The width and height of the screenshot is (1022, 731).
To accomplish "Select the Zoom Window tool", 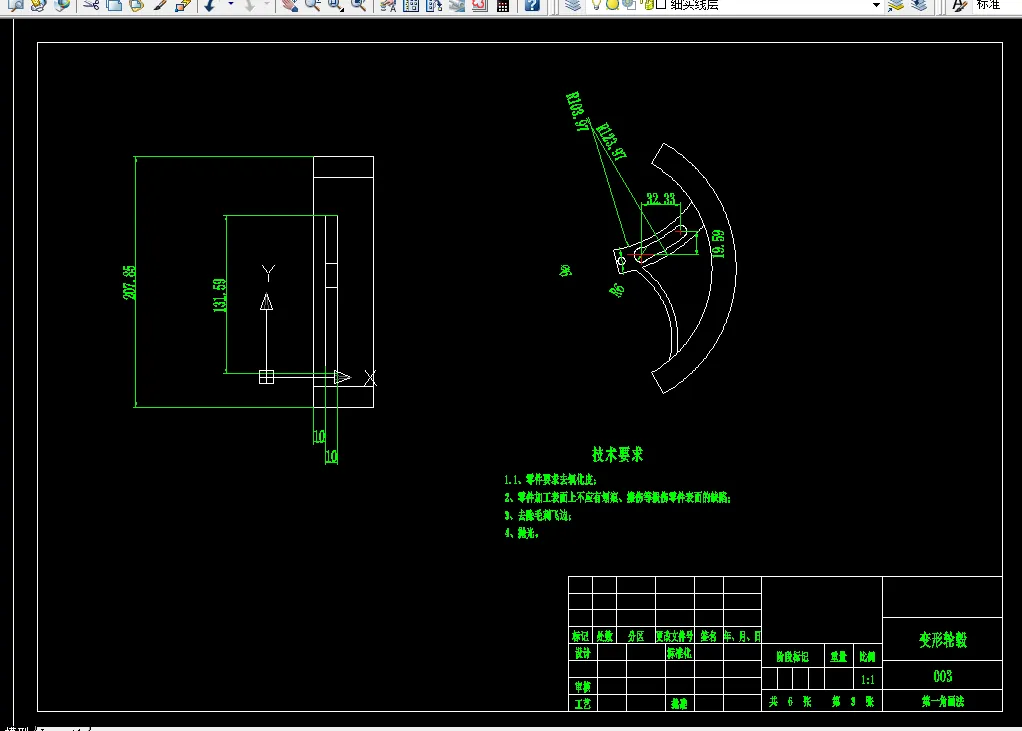I will pyautogui.click(x=336, y=5).
